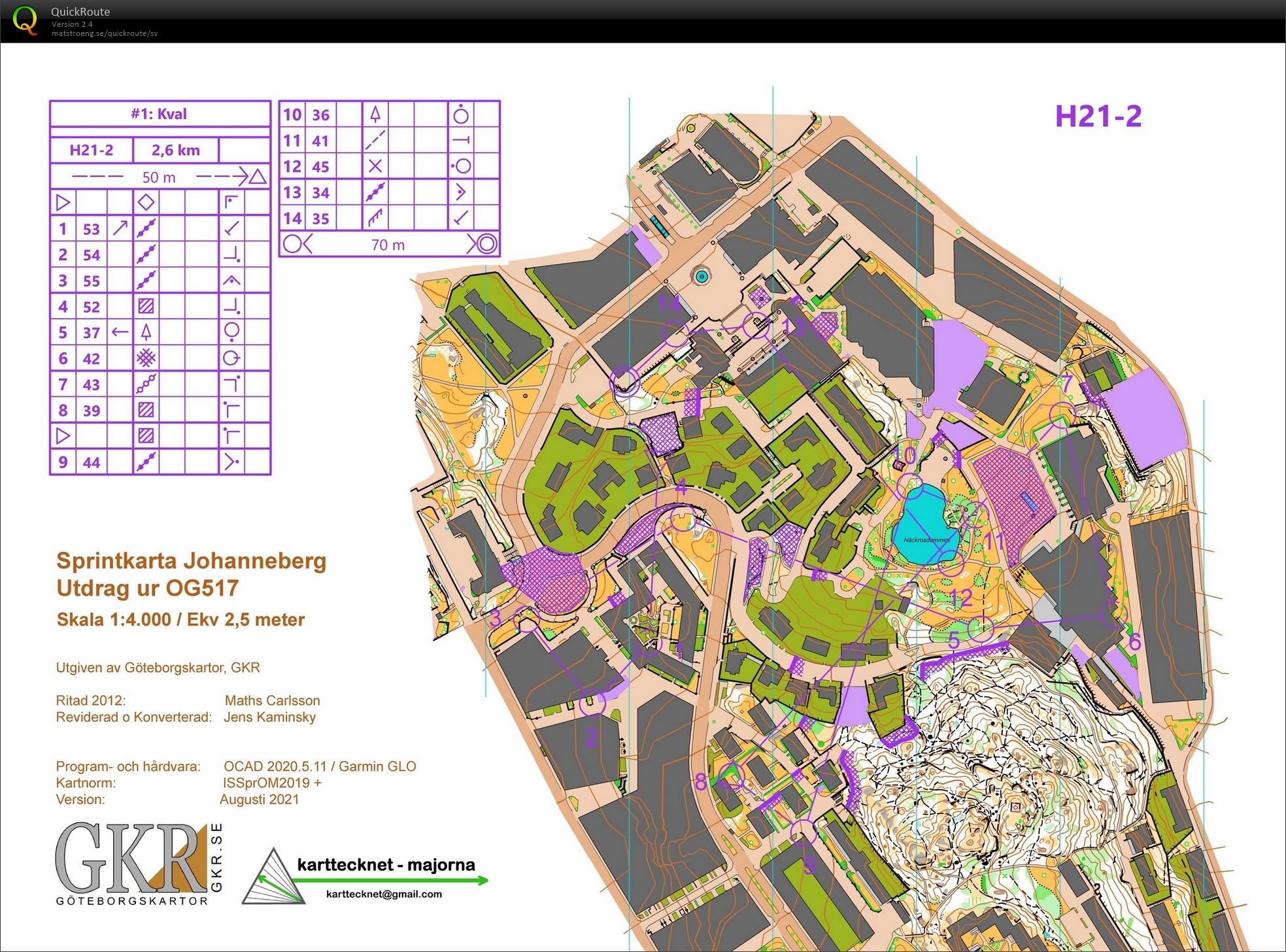Click the 'Augusti 2021' version text
Viewport: 1286px width, 952px height.
(x=259, y=799)
